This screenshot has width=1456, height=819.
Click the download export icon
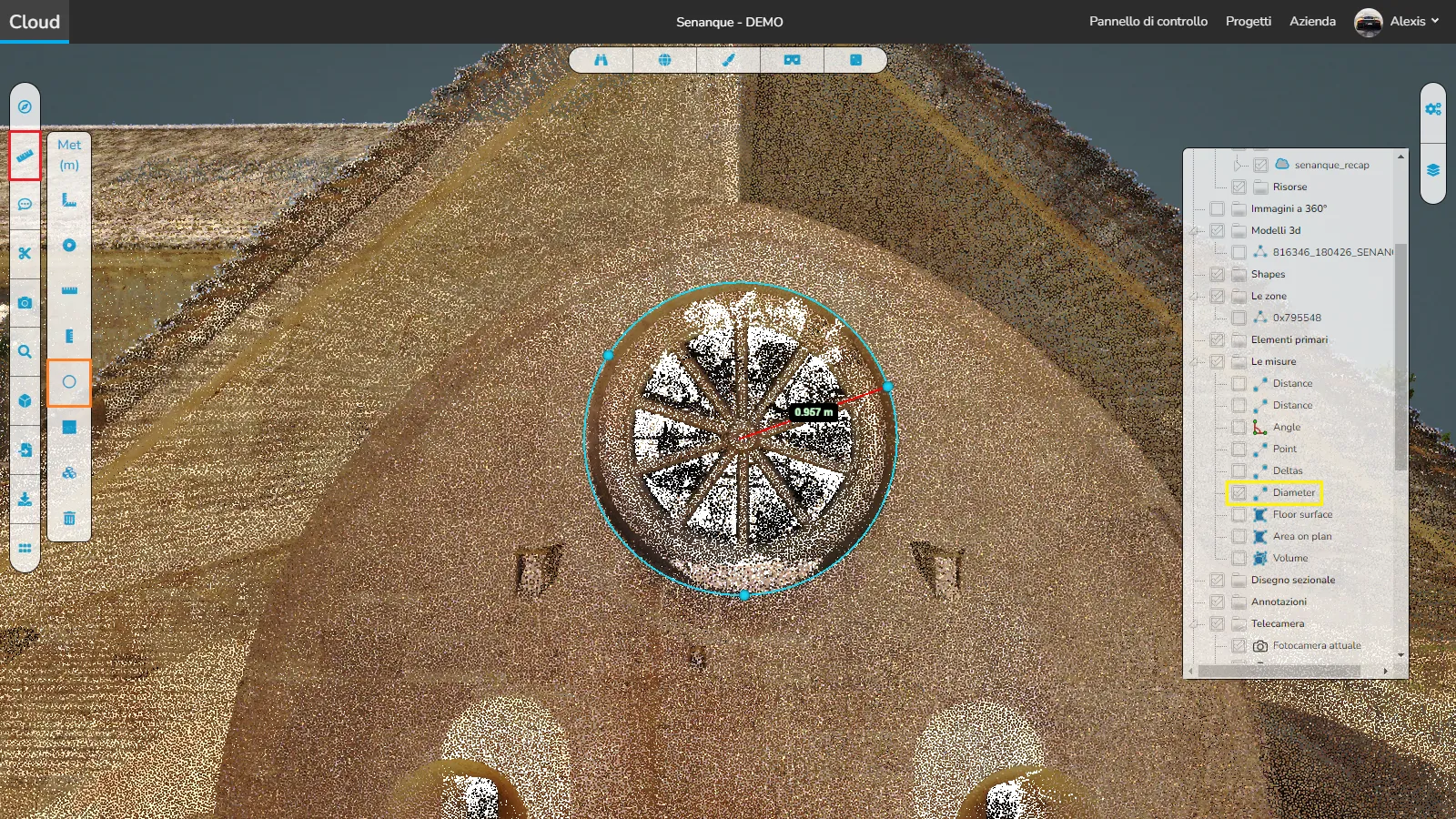pyautogui.click(x=25, y=499)
